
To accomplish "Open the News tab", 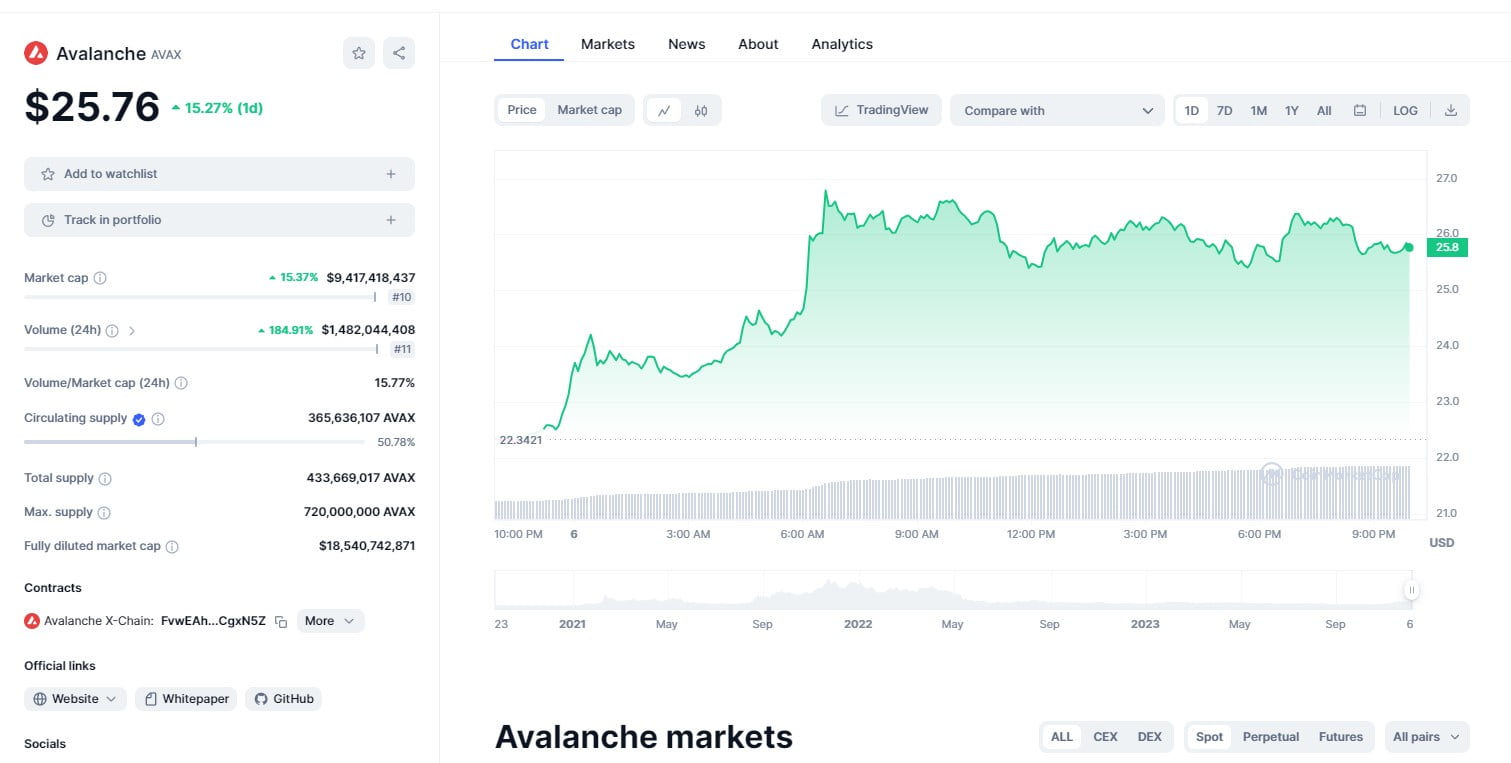I will coord(687,44).
